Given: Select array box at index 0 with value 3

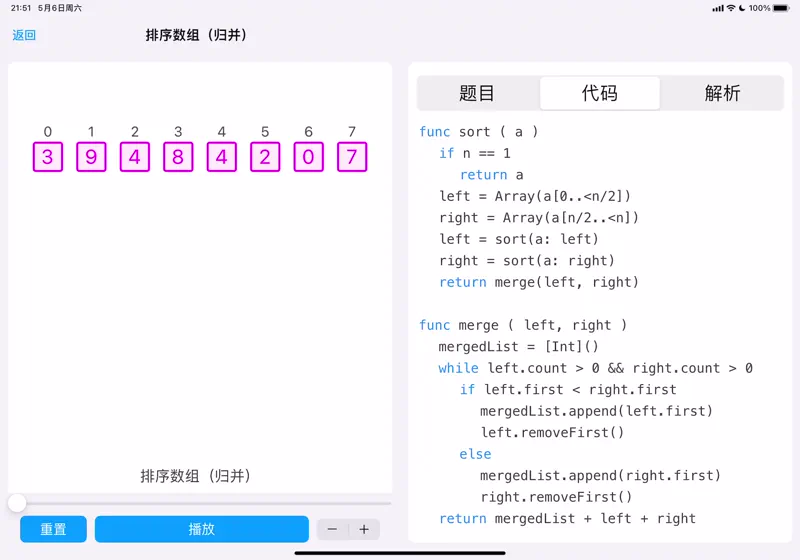Looking at the screenshot, I should (x=48, y=157).
